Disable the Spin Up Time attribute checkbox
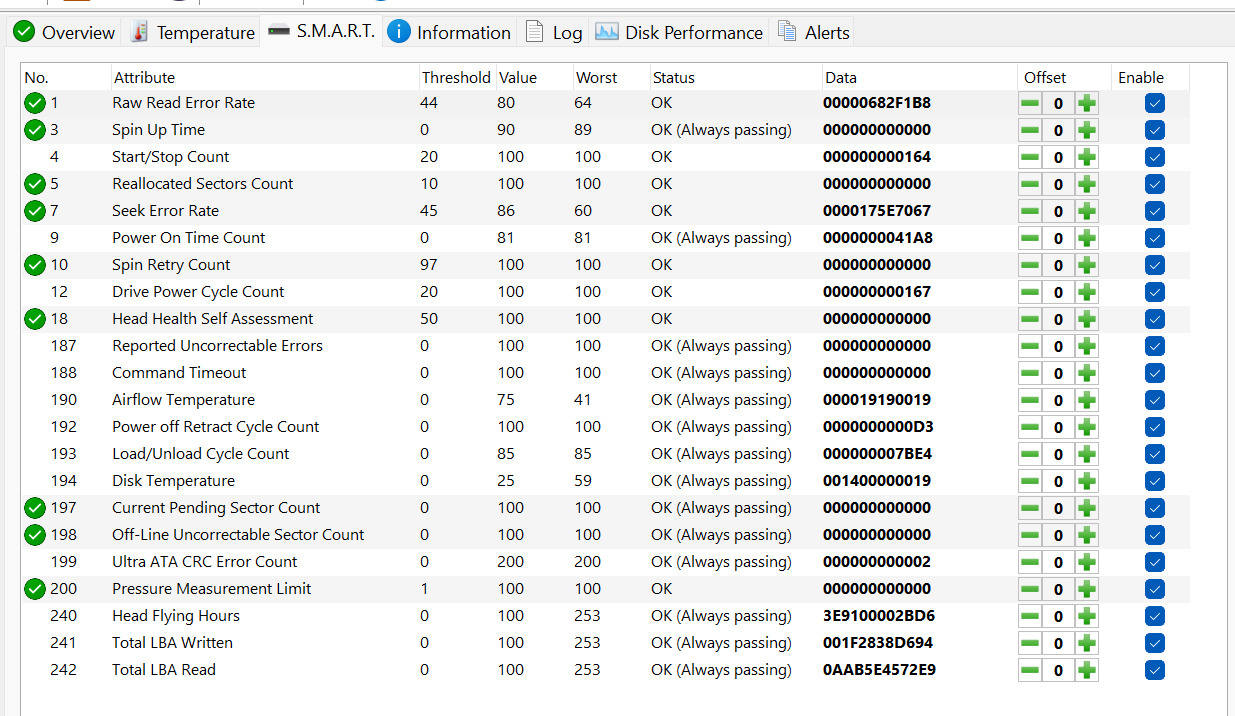 pyautogui.click(x=1155, y=130)
